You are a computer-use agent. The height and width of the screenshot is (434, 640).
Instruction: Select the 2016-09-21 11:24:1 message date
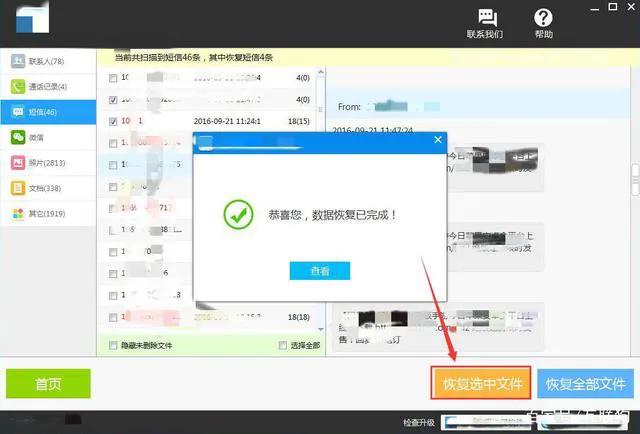click(x=227, y=121)
